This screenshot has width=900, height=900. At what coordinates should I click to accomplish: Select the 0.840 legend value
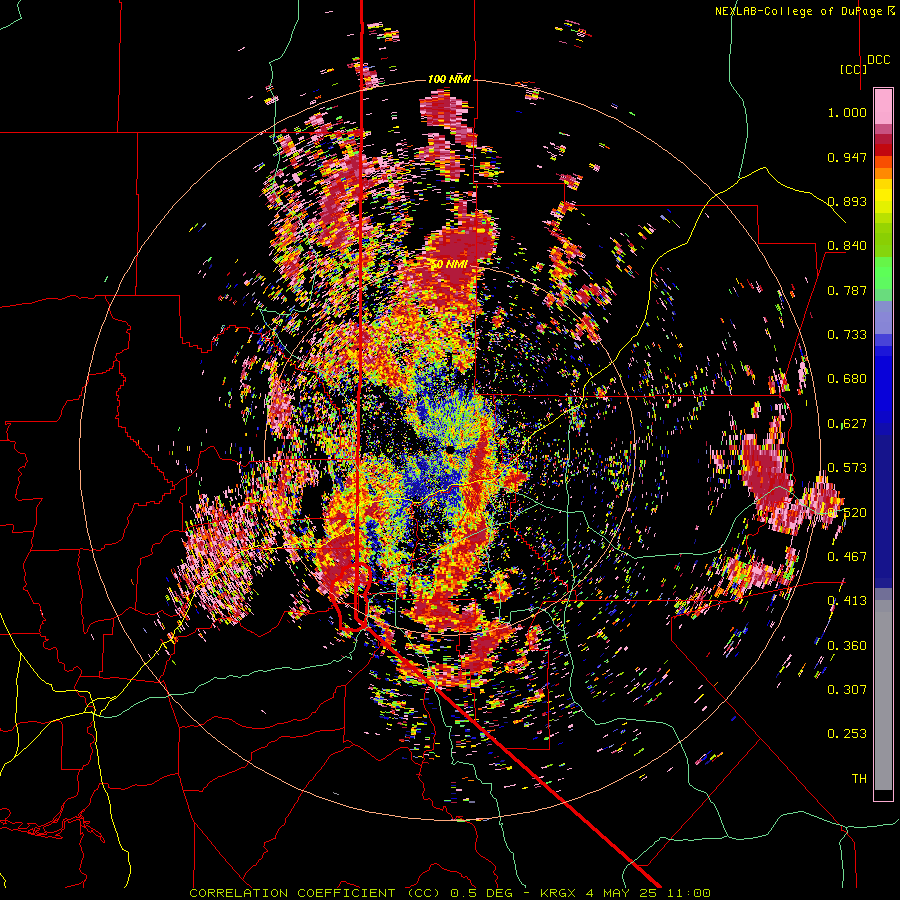847,246
